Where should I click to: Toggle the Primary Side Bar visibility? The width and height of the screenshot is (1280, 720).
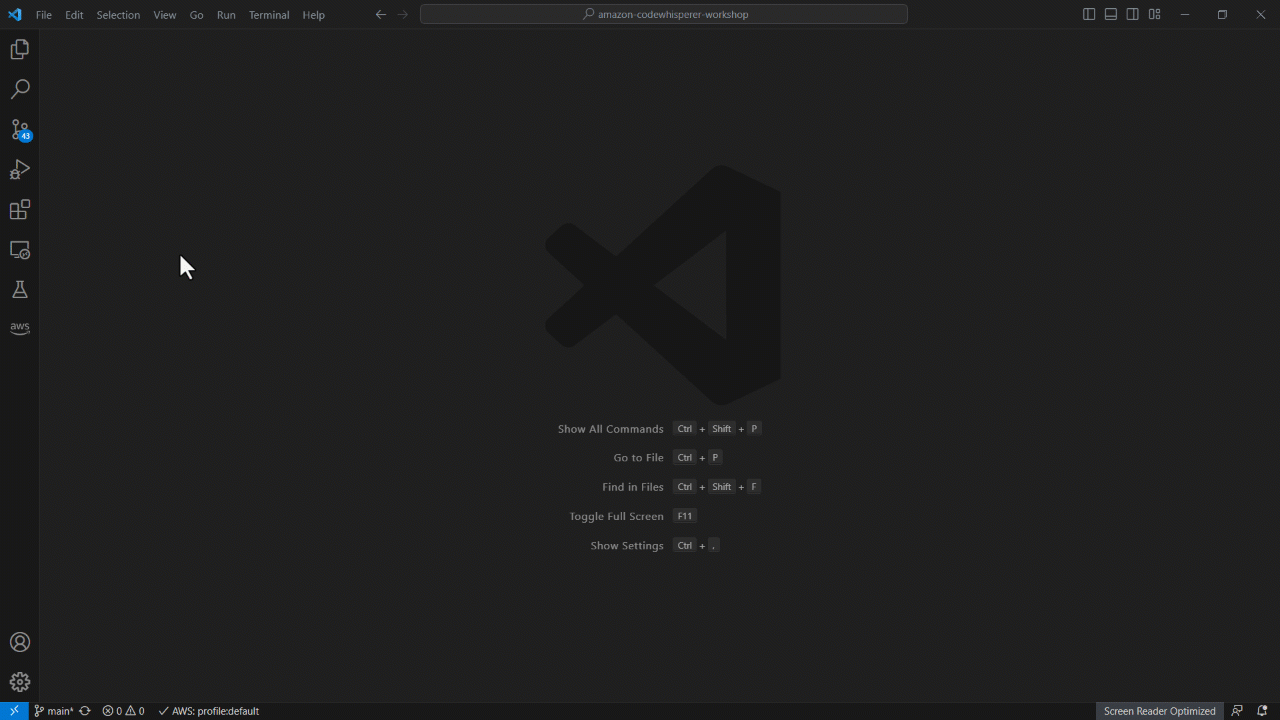click(1088, 14)
